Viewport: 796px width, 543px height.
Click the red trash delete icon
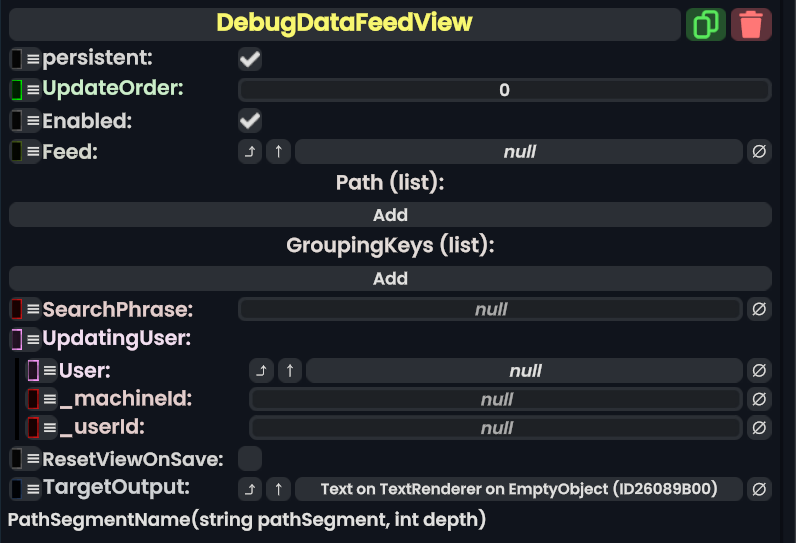751,24
